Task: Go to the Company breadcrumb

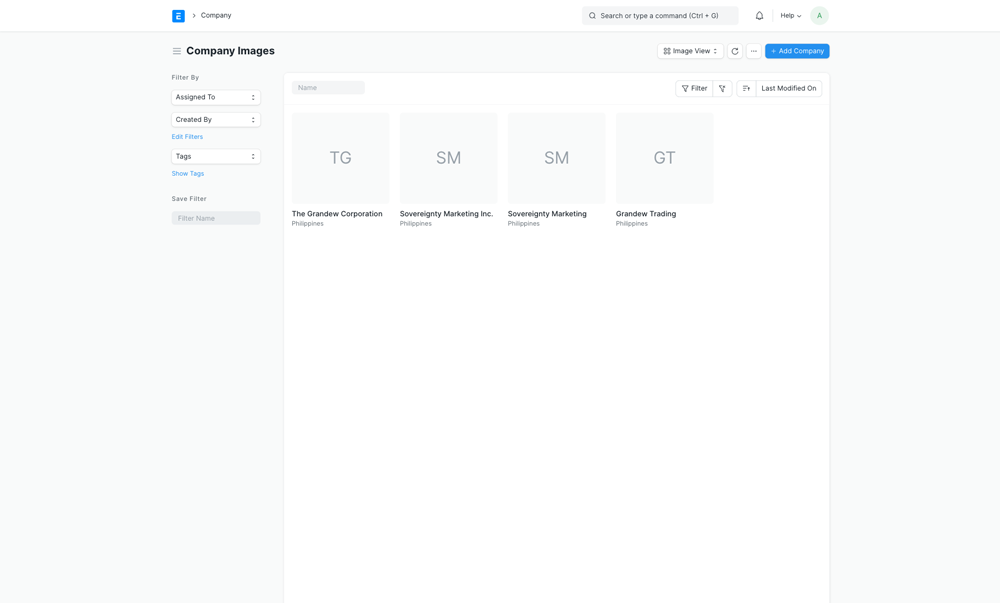Action: tap(216, 16)
